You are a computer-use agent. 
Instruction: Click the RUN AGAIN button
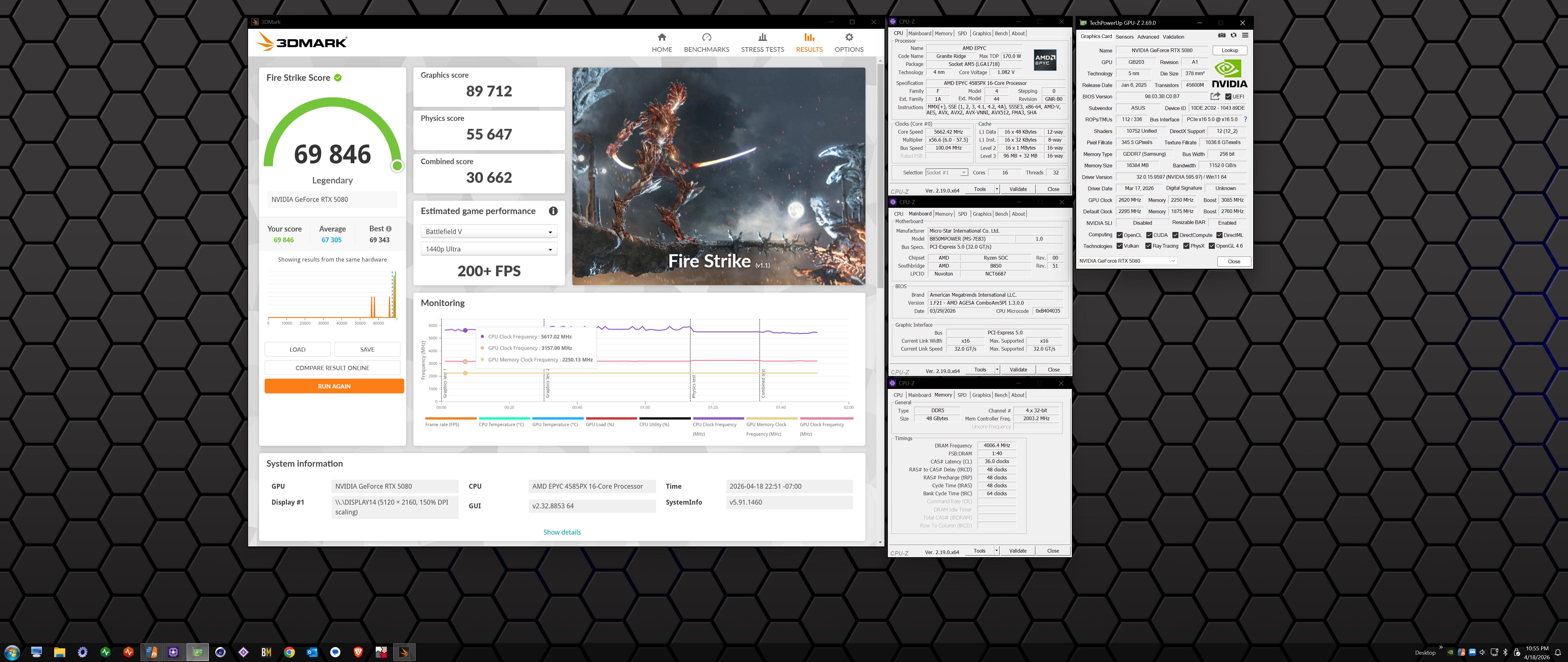pyautogui.click(x=334, y=386)
